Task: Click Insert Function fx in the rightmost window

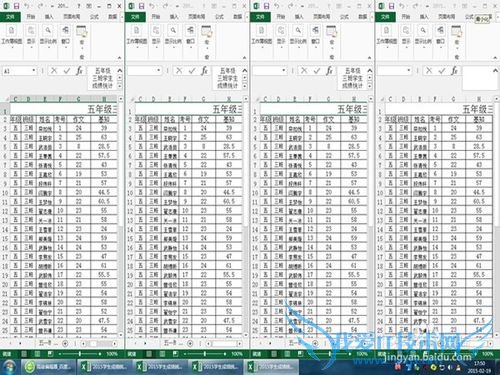Action: pyautogui.click(x=454, y=71)
